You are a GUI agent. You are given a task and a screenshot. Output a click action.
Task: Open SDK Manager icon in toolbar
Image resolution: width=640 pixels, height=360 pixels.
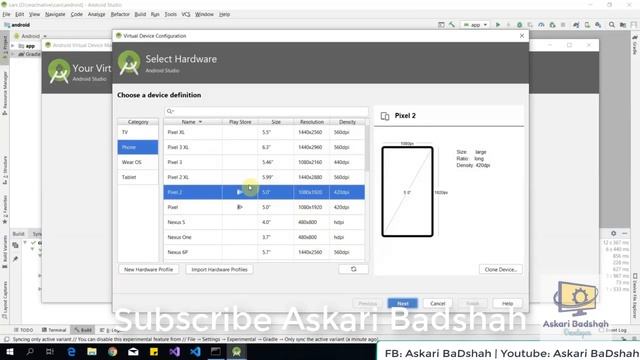(598, 25)
